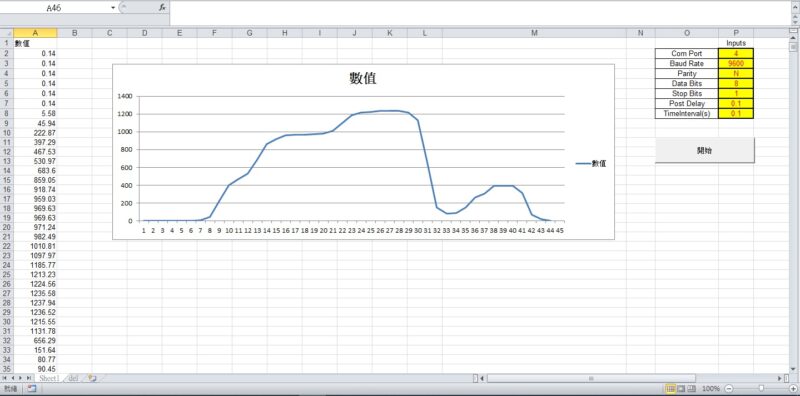Click the zoom out minus button
This screenshot has height=396, width=800.
pyautogui.click(x=729, y=389)
